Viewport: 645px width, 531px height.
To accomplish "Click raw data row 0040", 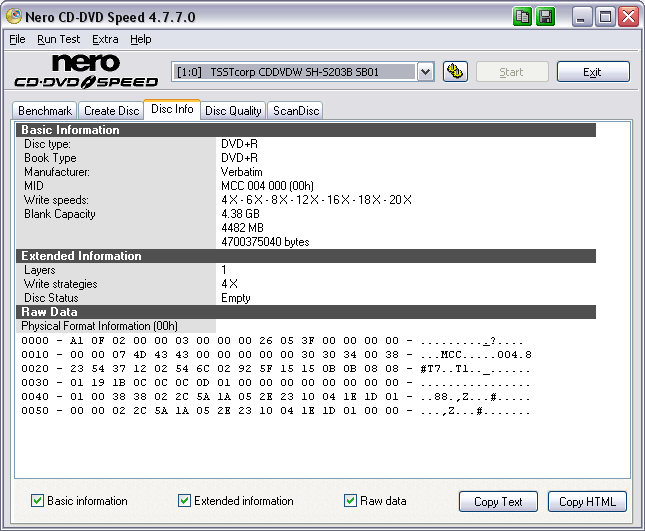I will tap(276, 397).
